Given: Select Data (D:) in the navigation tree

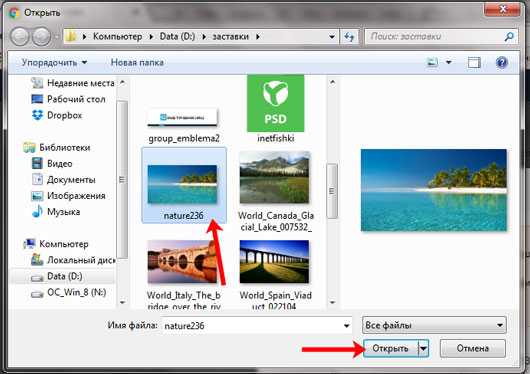Looking at the screenshot, I should click(x=64, y=276).
